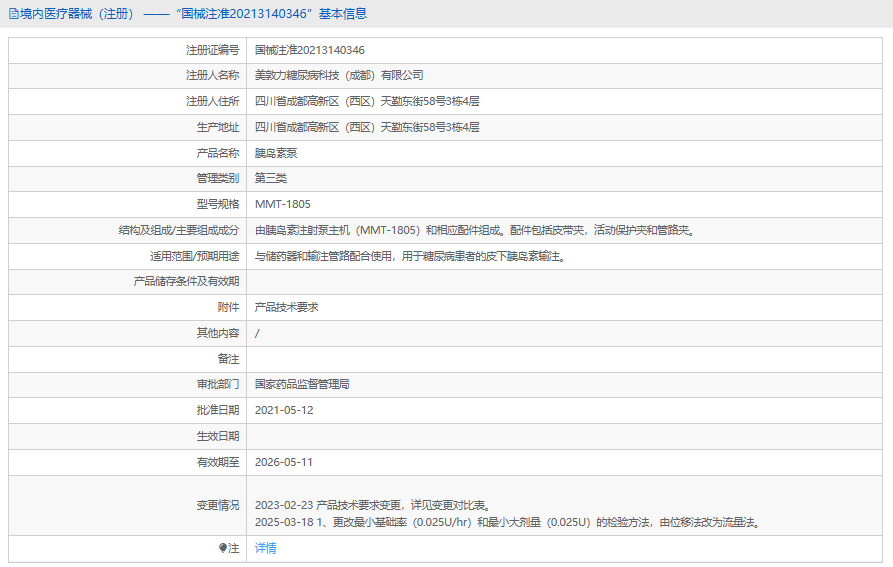Click the 注册证编号 label
The width and height of the screenshot is (893, 567).
point(212,50)
